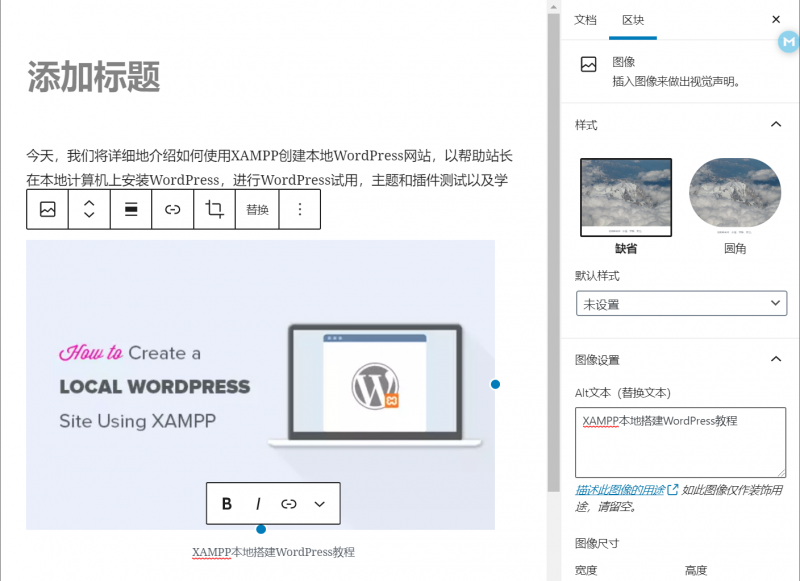Select the crop image tool
The width and height of the screenshot is (800, 581).
(x=214, y=210)
